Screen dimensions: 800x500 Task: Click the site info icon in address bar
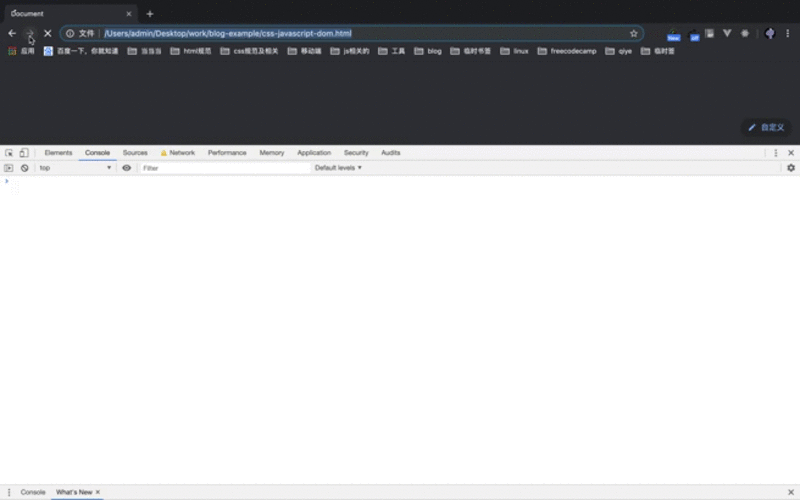(x=70, y=33)
